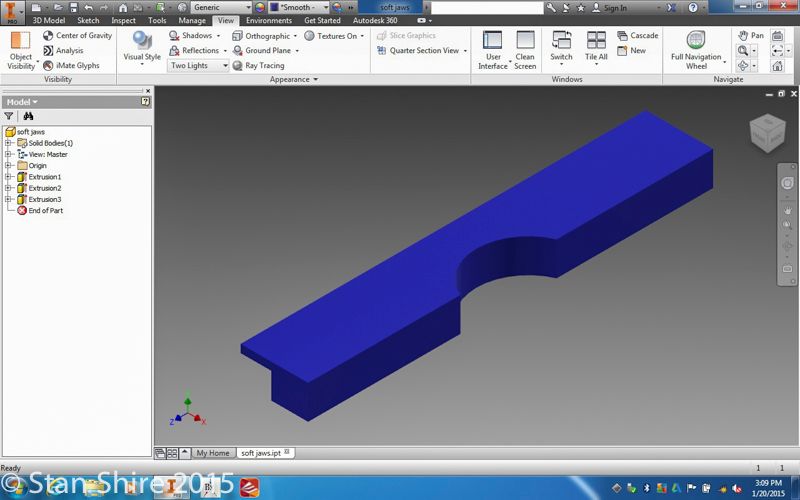Image resolution: width=800 pixels, height=500 pixels.
Task: Click the filter funnel icon in Model browser
Action: pyautogui.click(x=9, y=116)
